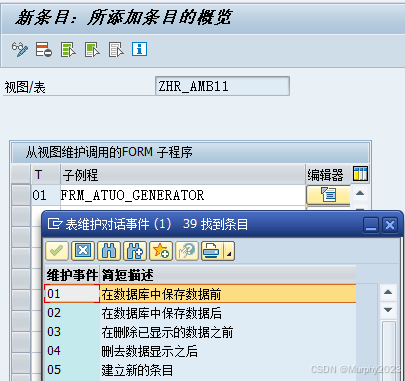This screenshot has height=381, width=405.
Task: Click the popup list scroll up arrow
Action: tap(388, 292)
